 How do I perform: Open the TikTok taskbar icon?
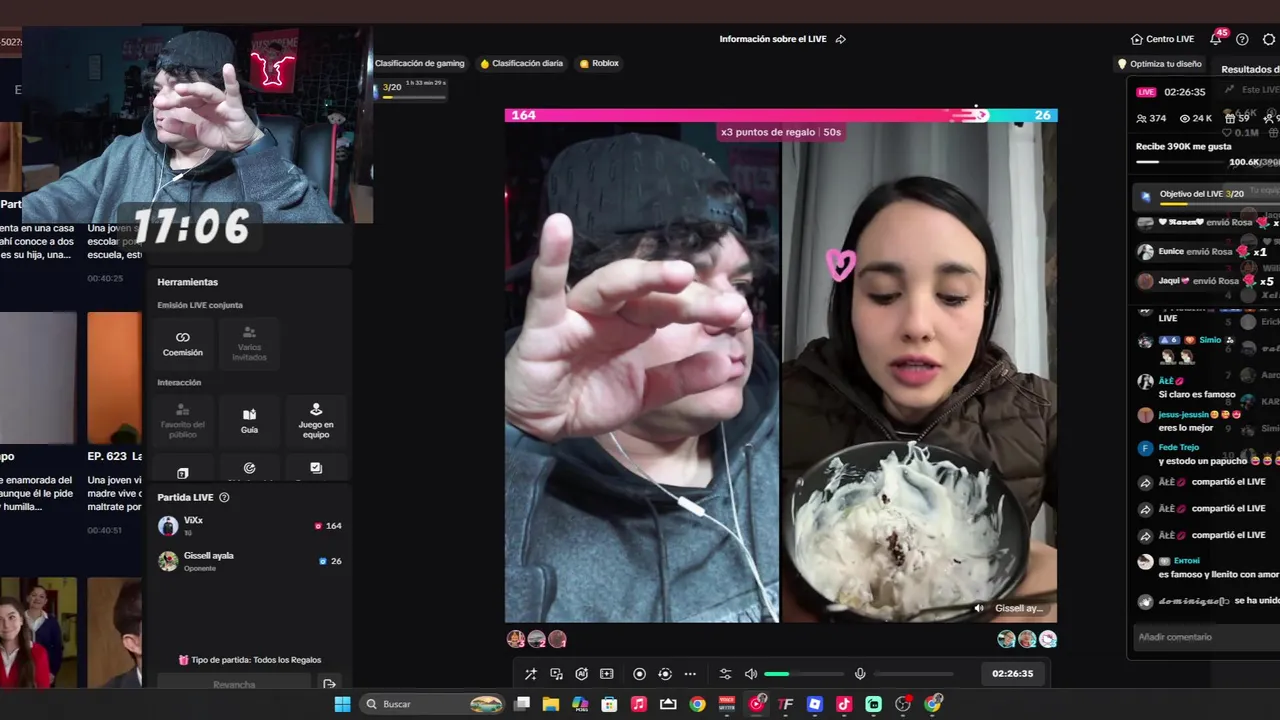click(x=844, y=704)
